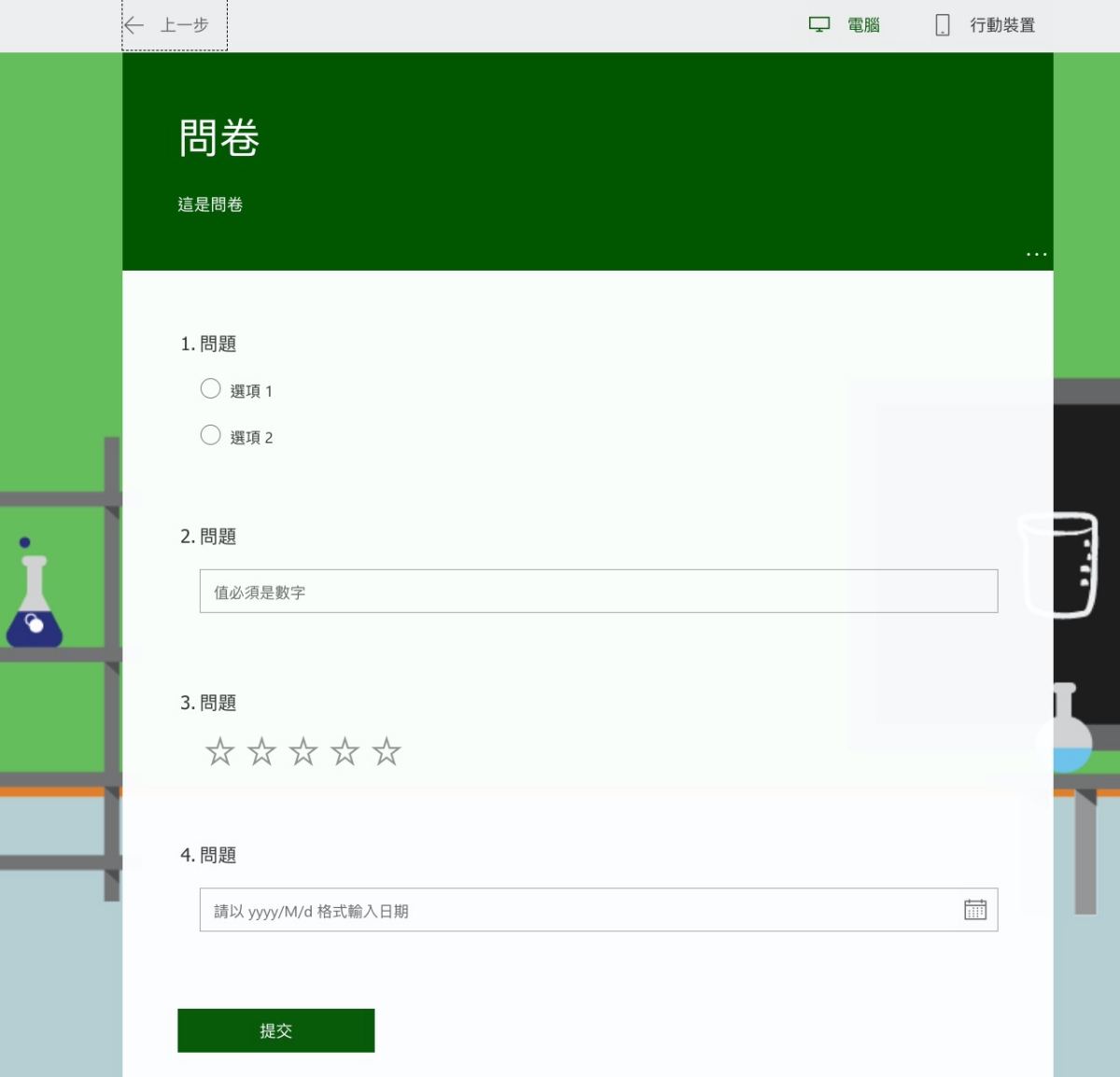Open the three-dot more options menu
1120x1077 pixels.
[x=1036, y=254]
